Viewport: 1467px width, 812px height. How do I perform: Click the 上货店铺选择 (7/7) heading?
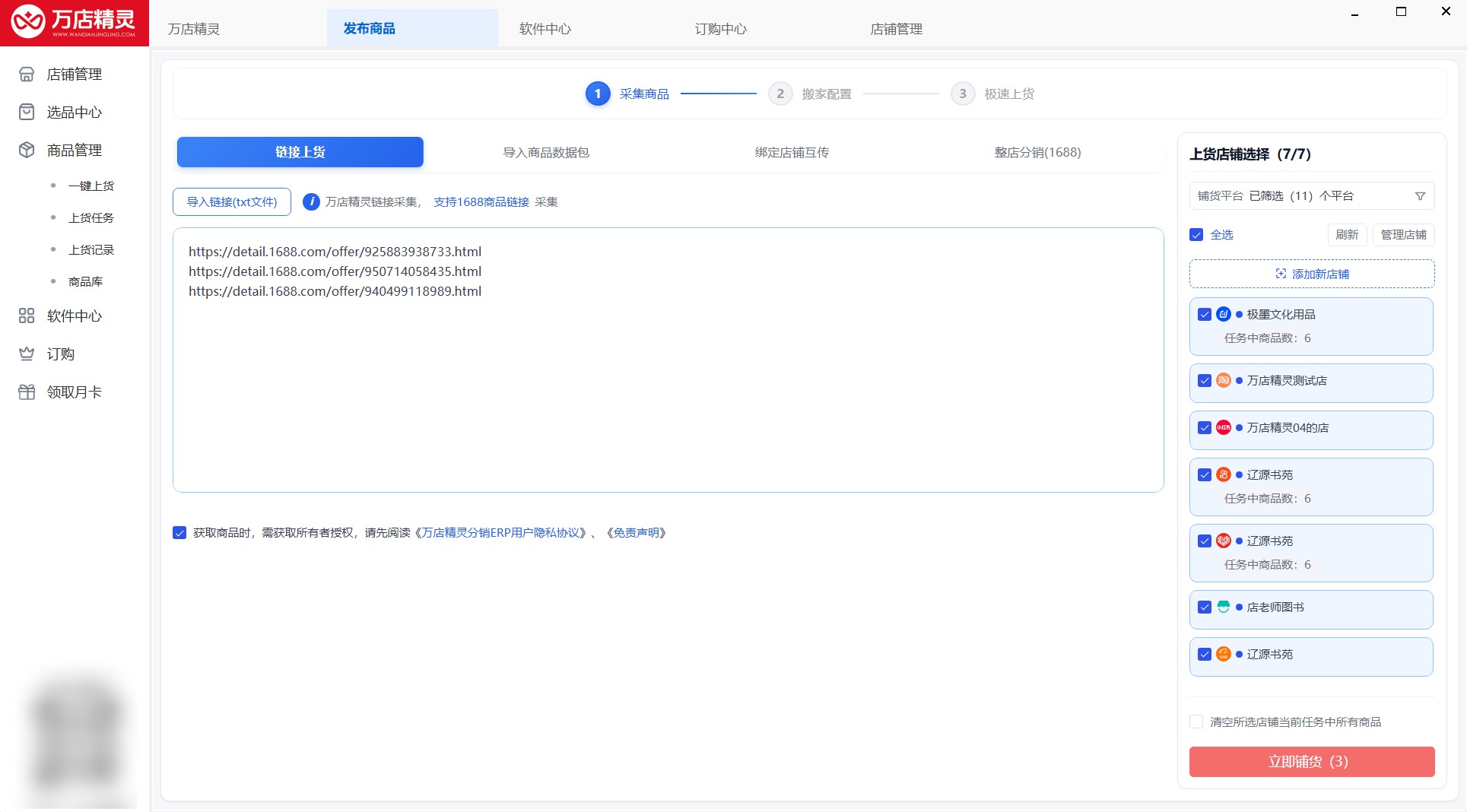coord(1250,154)
